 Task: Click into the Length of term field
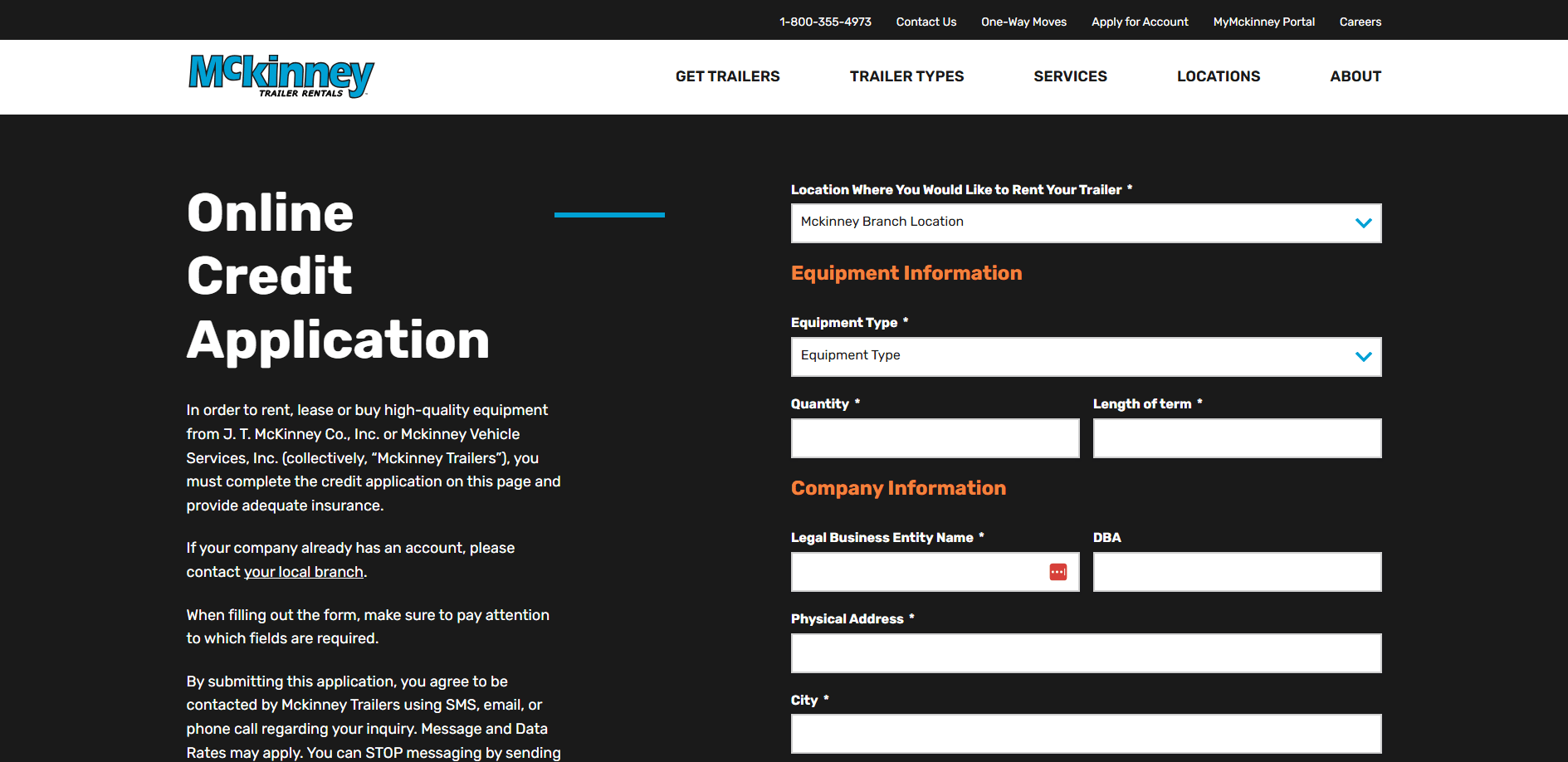coord(1237,438)
